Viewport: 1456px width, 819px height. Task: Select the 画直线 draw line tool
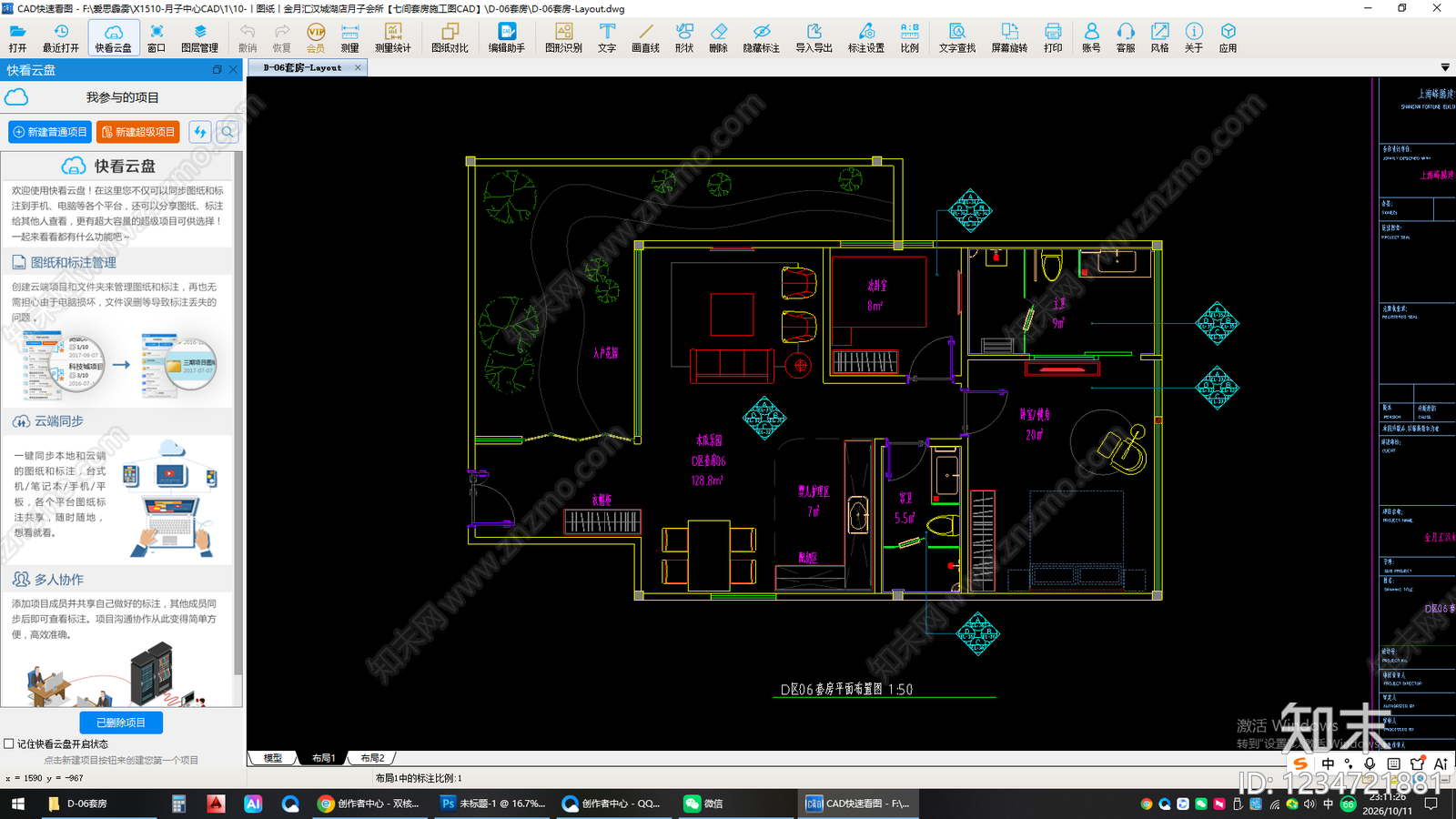tap(645, 38)
